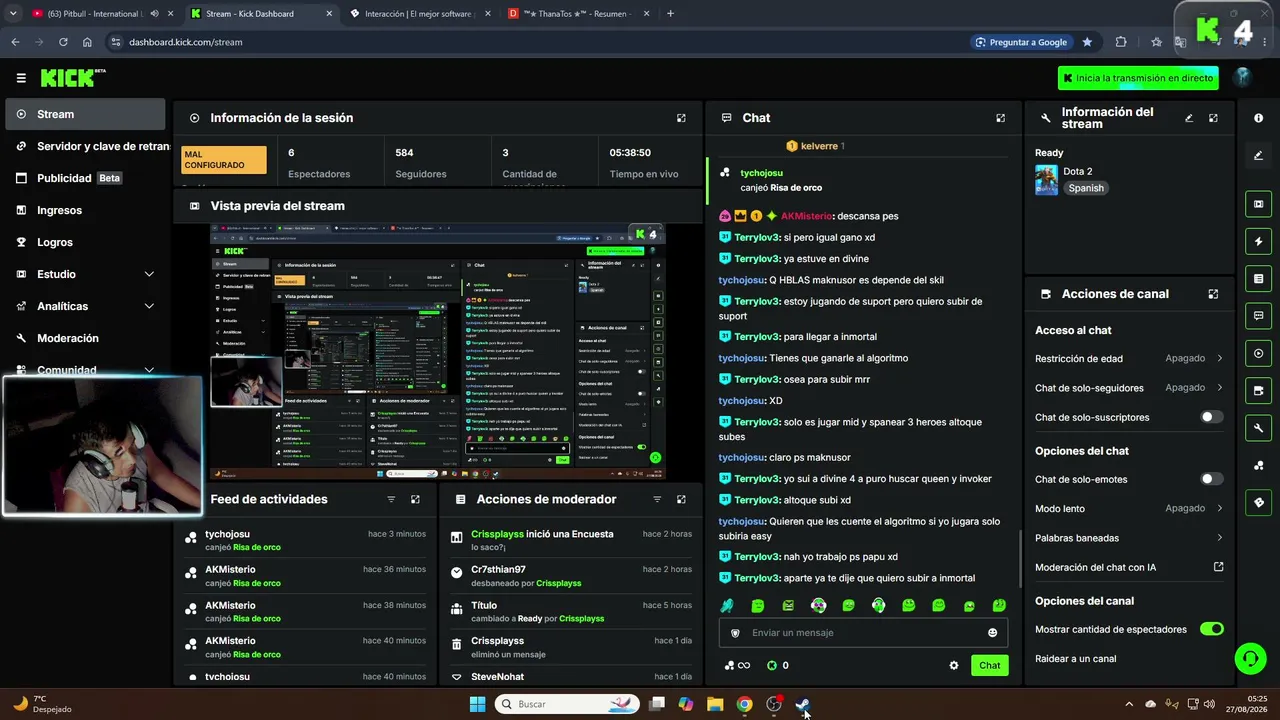
Task: Show hidden system tray icons
Action: pos(1129,704)
